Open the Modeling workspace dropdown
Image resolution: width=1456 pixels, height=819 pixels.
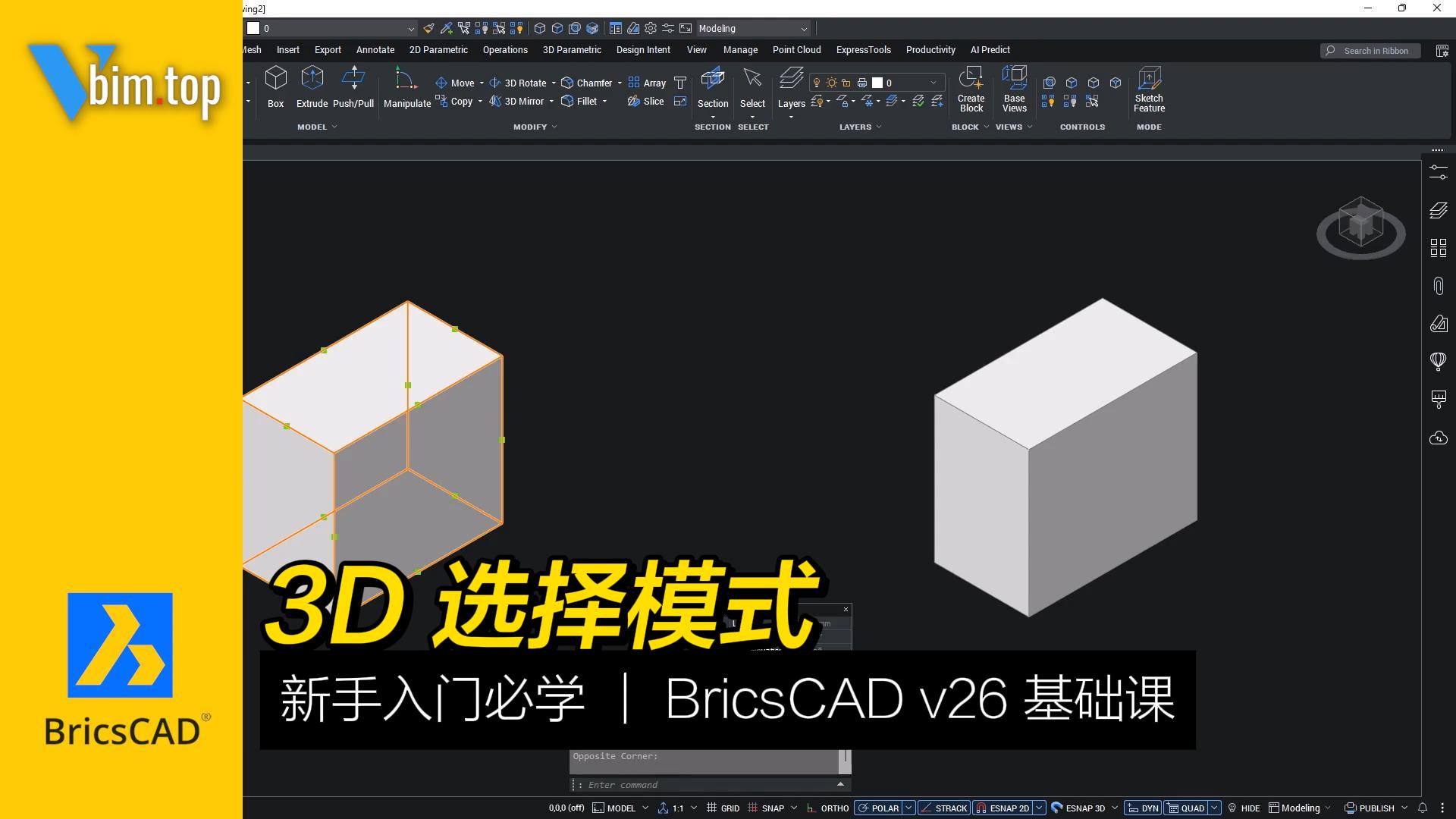coord(752,29)
